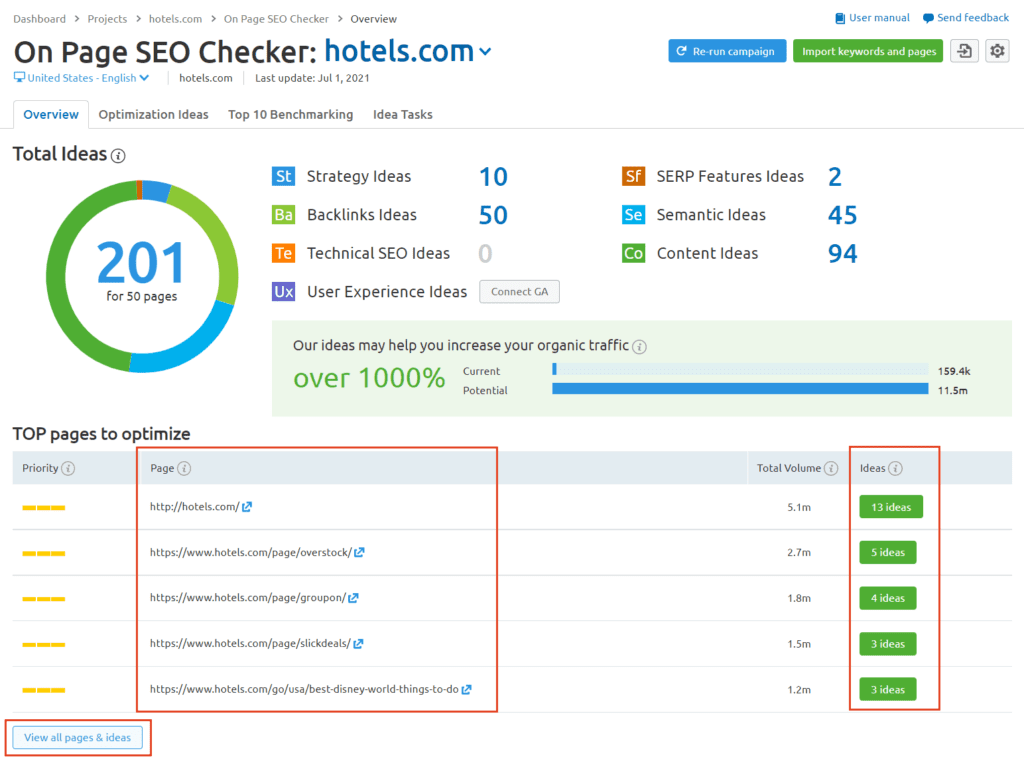Click the page/groupon/ URL link
This screenshot has height=763, width=1024.
(248, 598)
